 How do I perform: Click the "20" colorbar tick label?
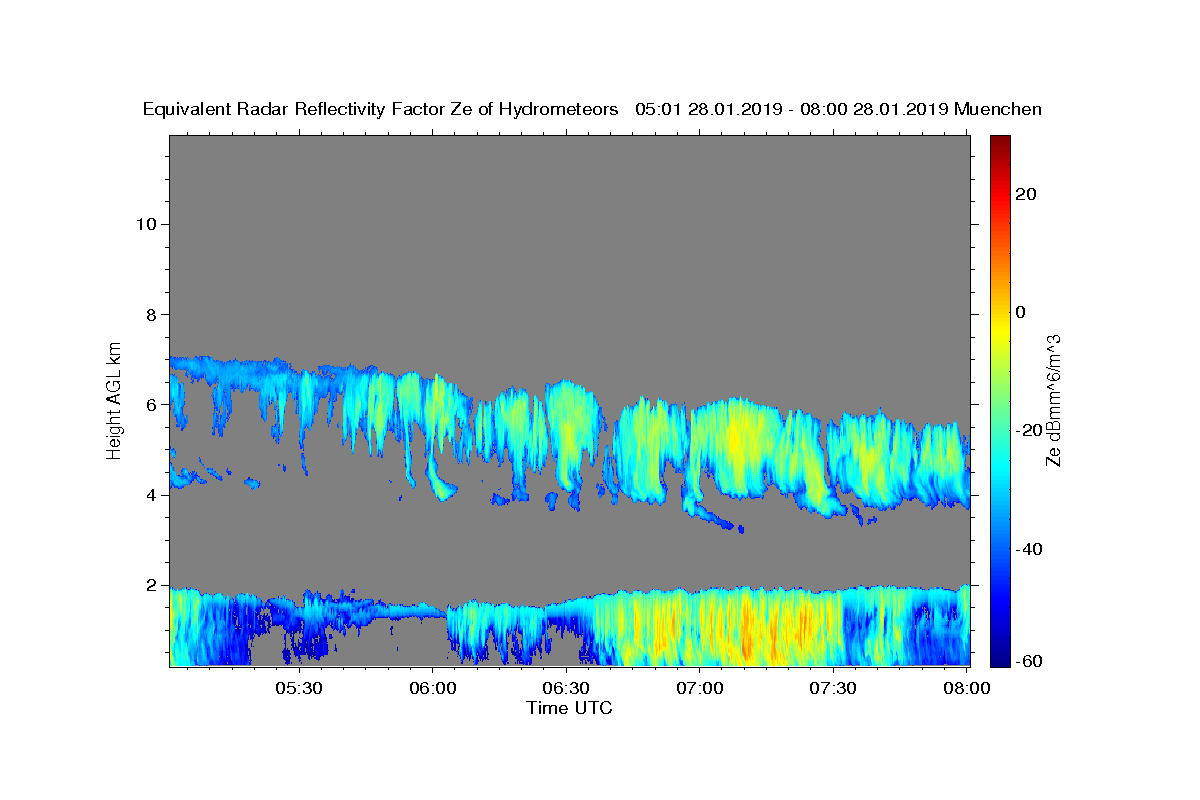pyautogui.click(x=1024, y=194)
